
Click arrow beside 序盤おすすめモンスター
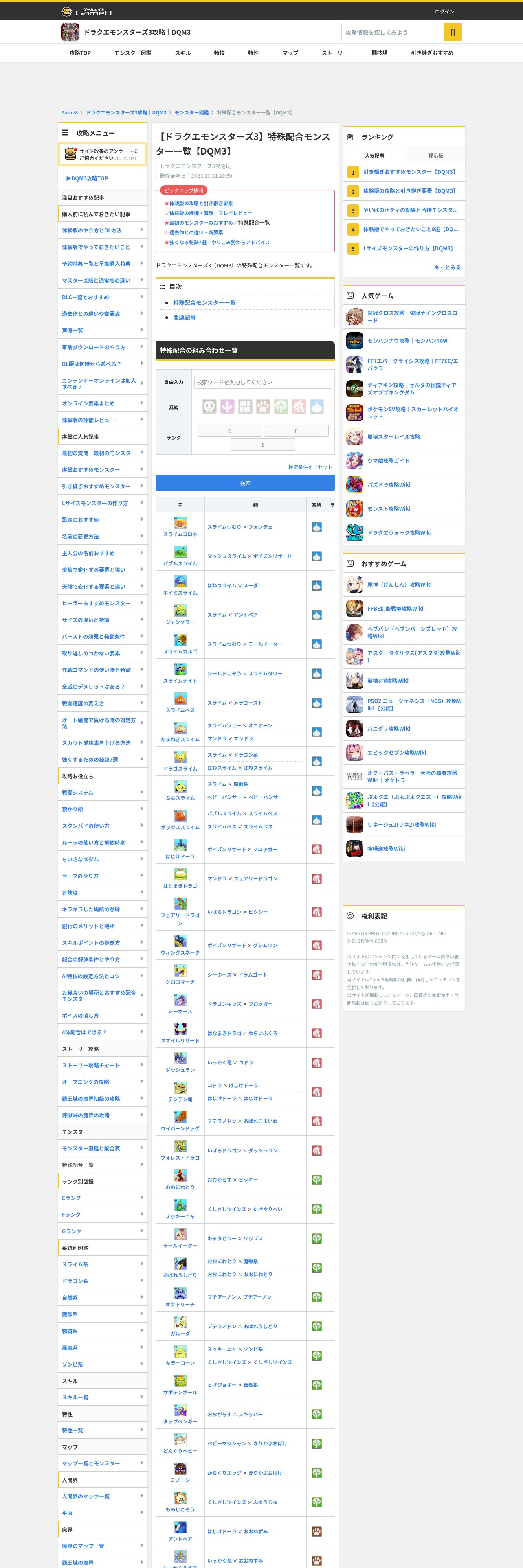[x=142, y=469]
